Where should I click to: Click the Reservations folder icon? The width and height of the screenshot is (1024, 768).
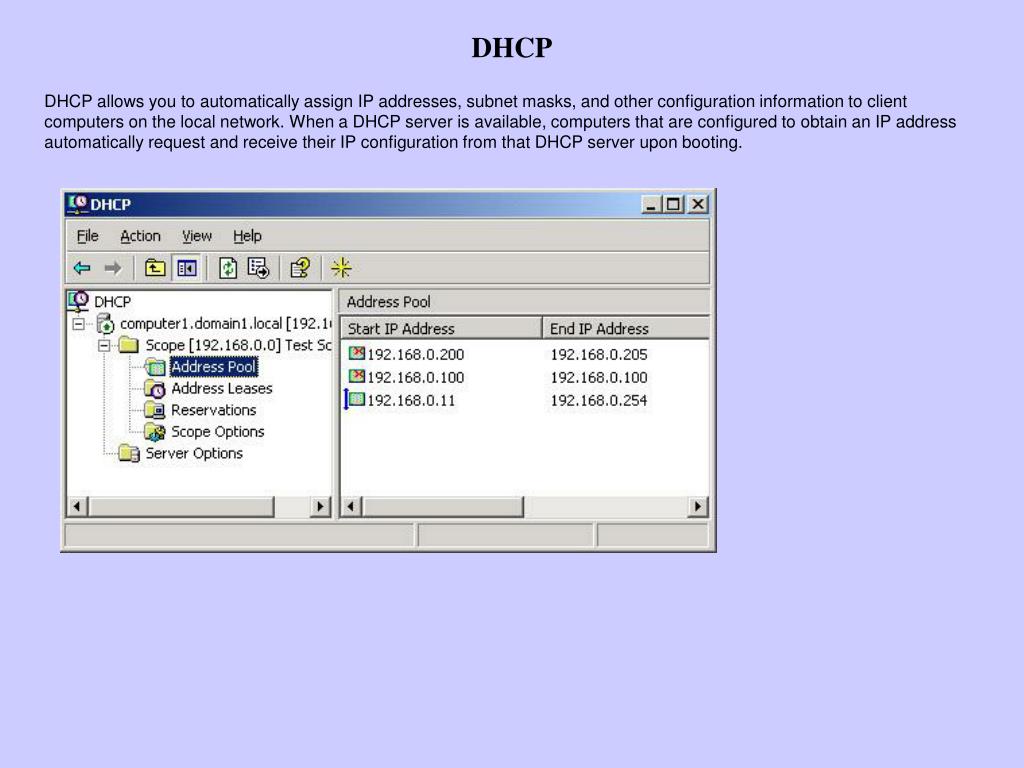point(155,410)
